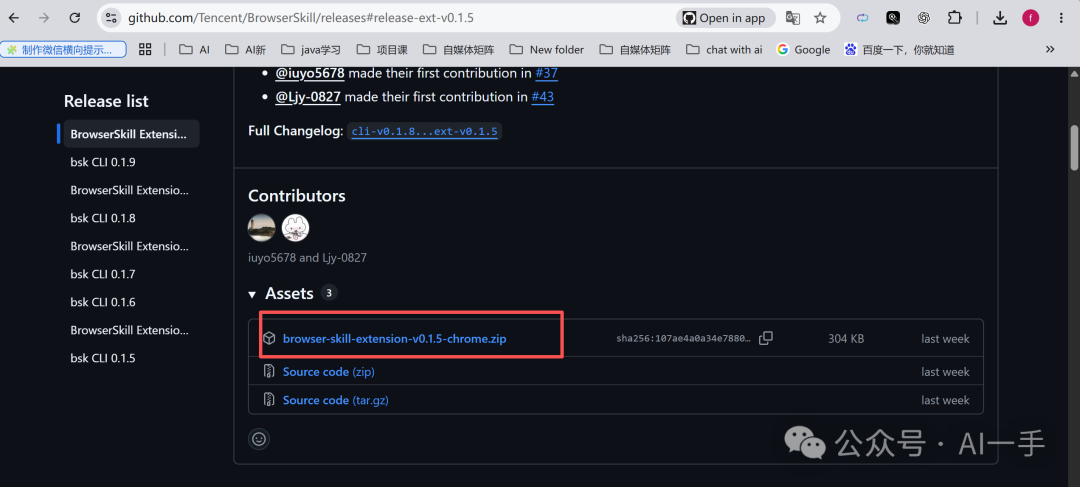Go back to the previous page
The image size is (1080, 487).
point(14,18)
